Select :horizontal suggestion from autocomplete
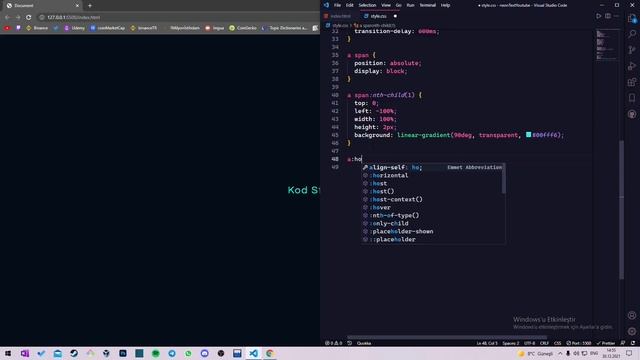This screenshot has height=360, width=640. coord(433,176)
